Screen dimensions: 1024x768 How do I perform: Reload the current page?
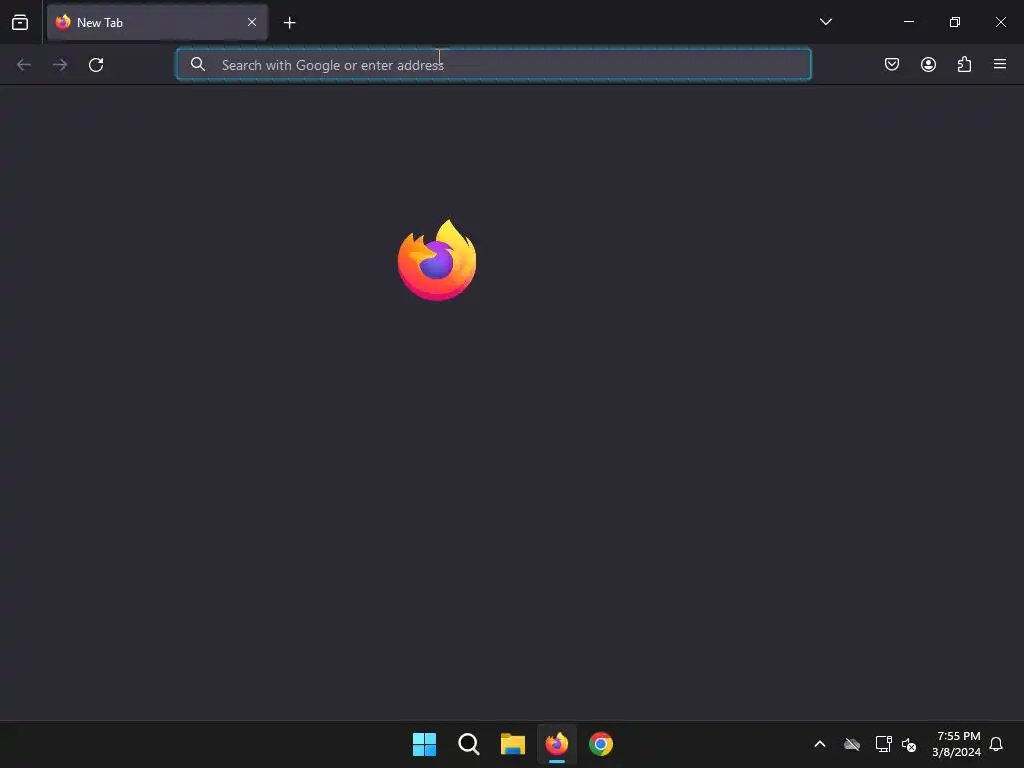96,65
